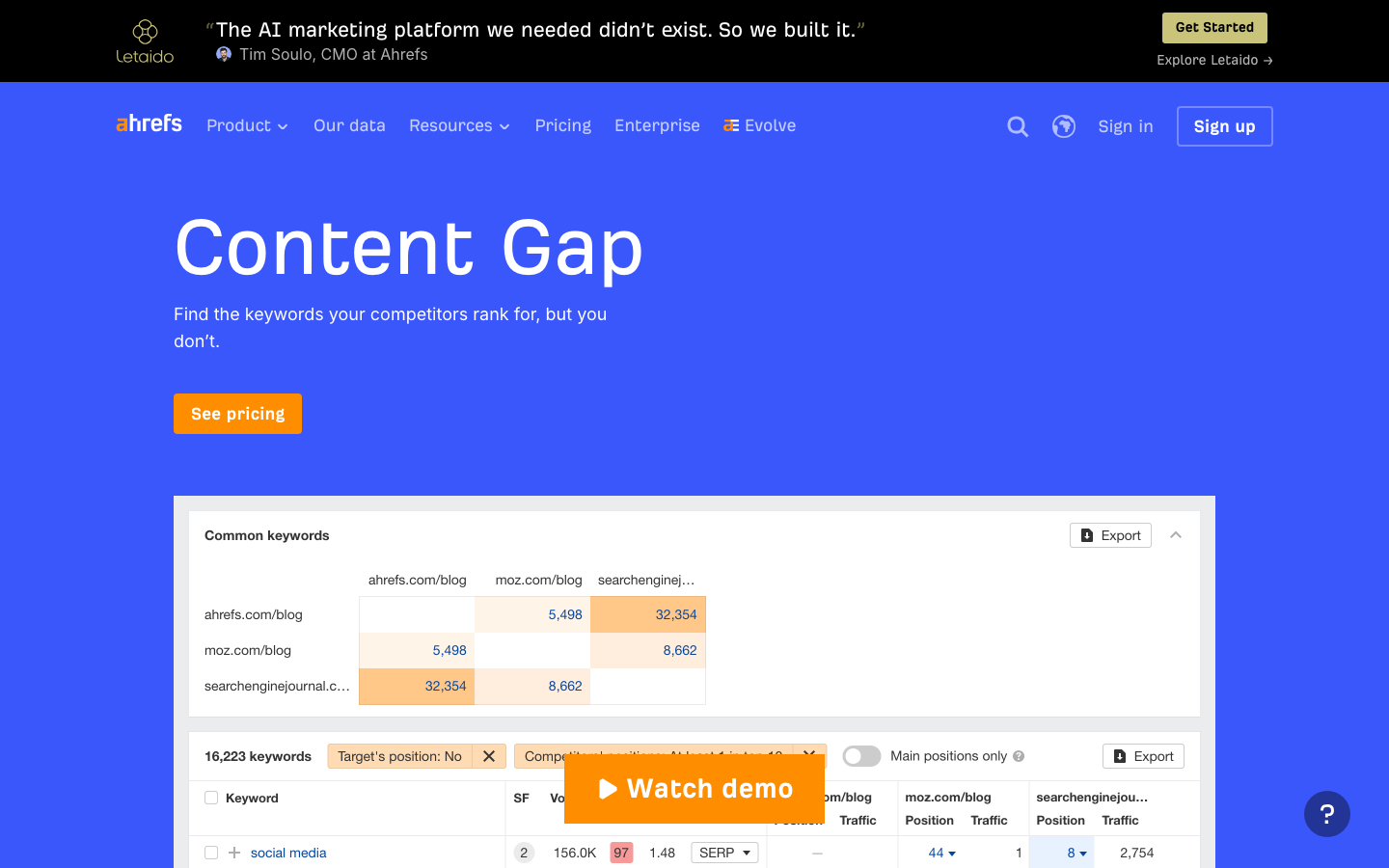Image resolution: width=1389 pixels, height=868 pixels.
Task: Toggle Main positions only switch
Action: point(861,756)
